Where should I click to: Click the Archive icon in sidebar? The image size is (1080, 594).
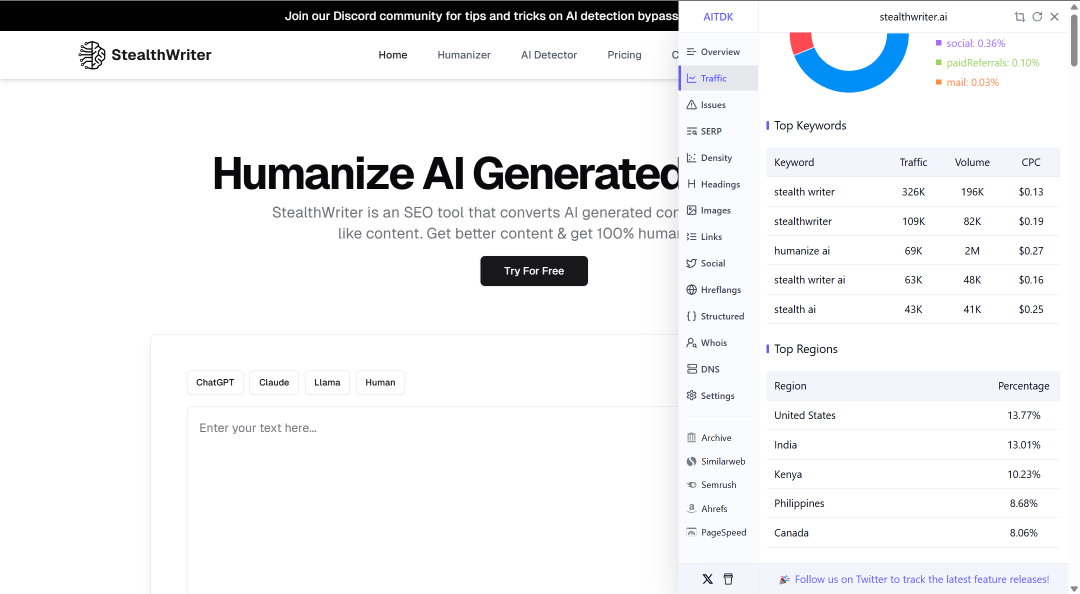click(x=692, y=438)
